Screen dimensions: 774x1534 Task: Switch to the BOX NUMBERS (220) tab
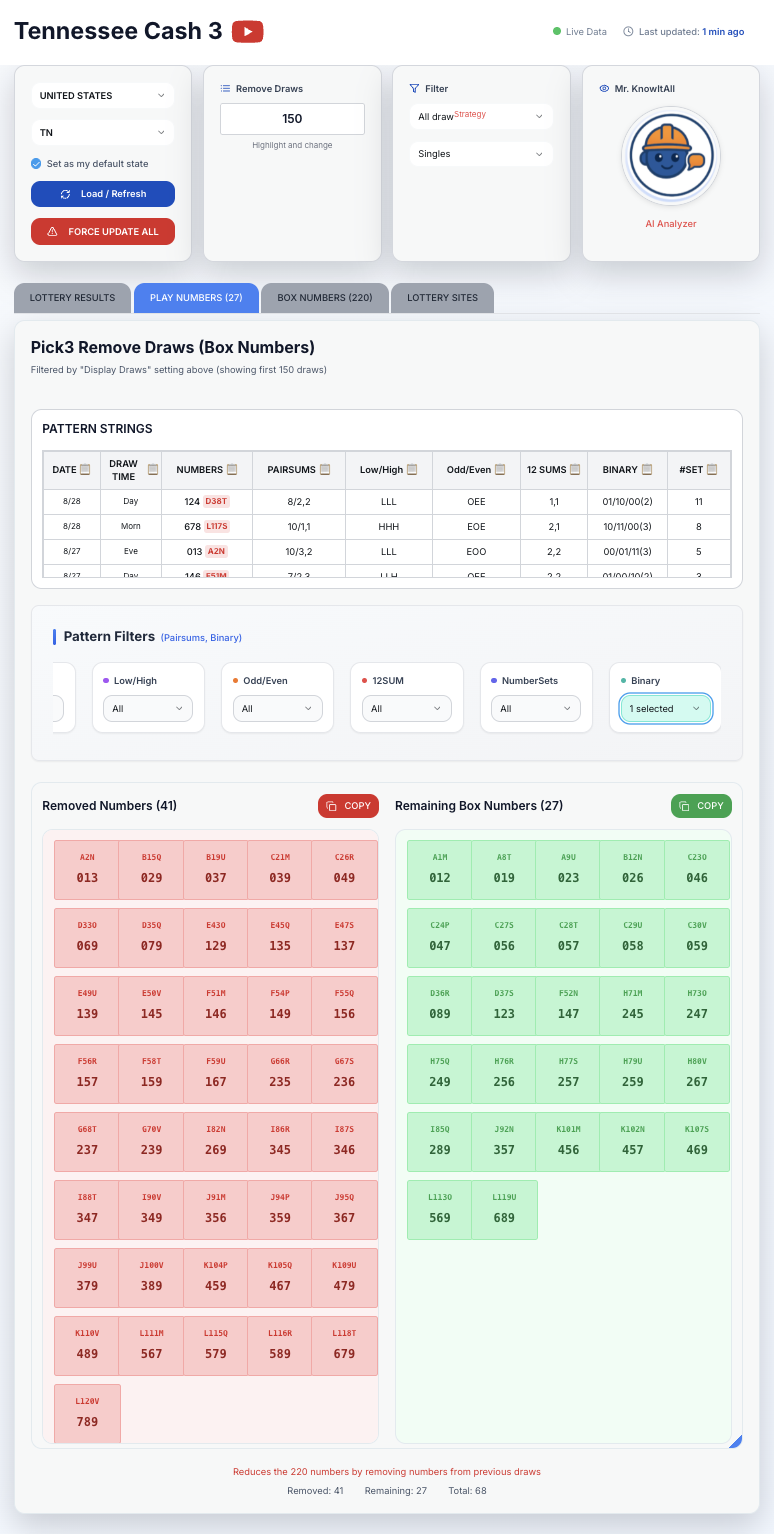pos(325,298)
